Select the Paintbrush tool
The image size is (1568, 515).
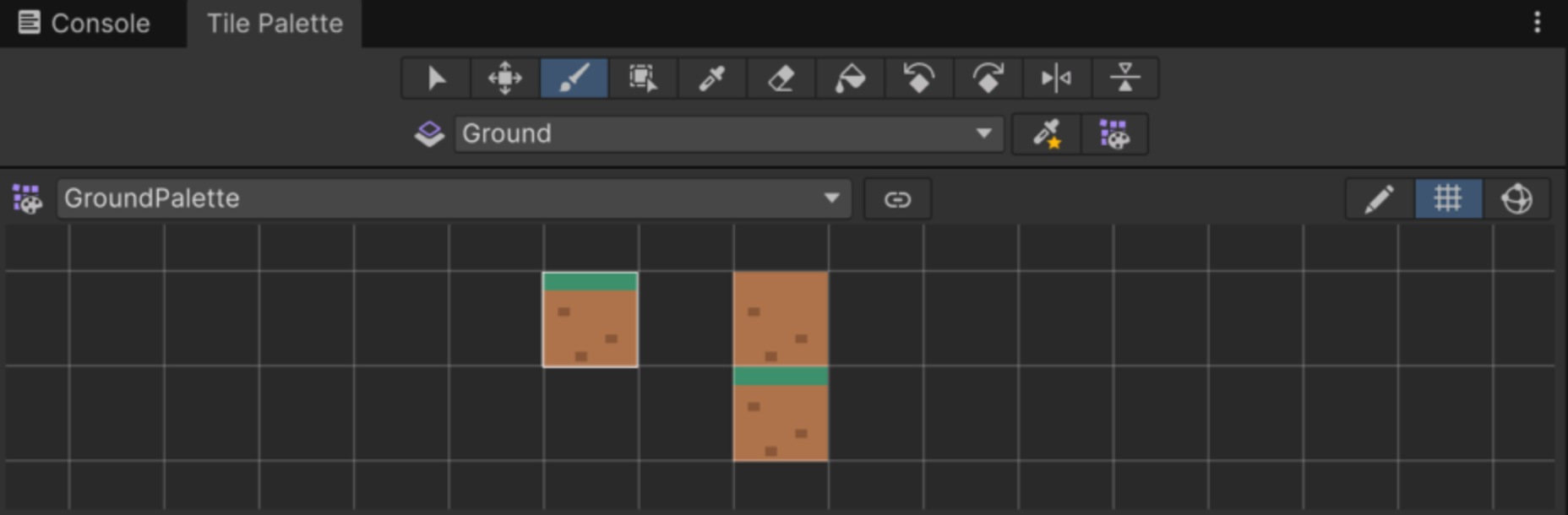[574, 79]
